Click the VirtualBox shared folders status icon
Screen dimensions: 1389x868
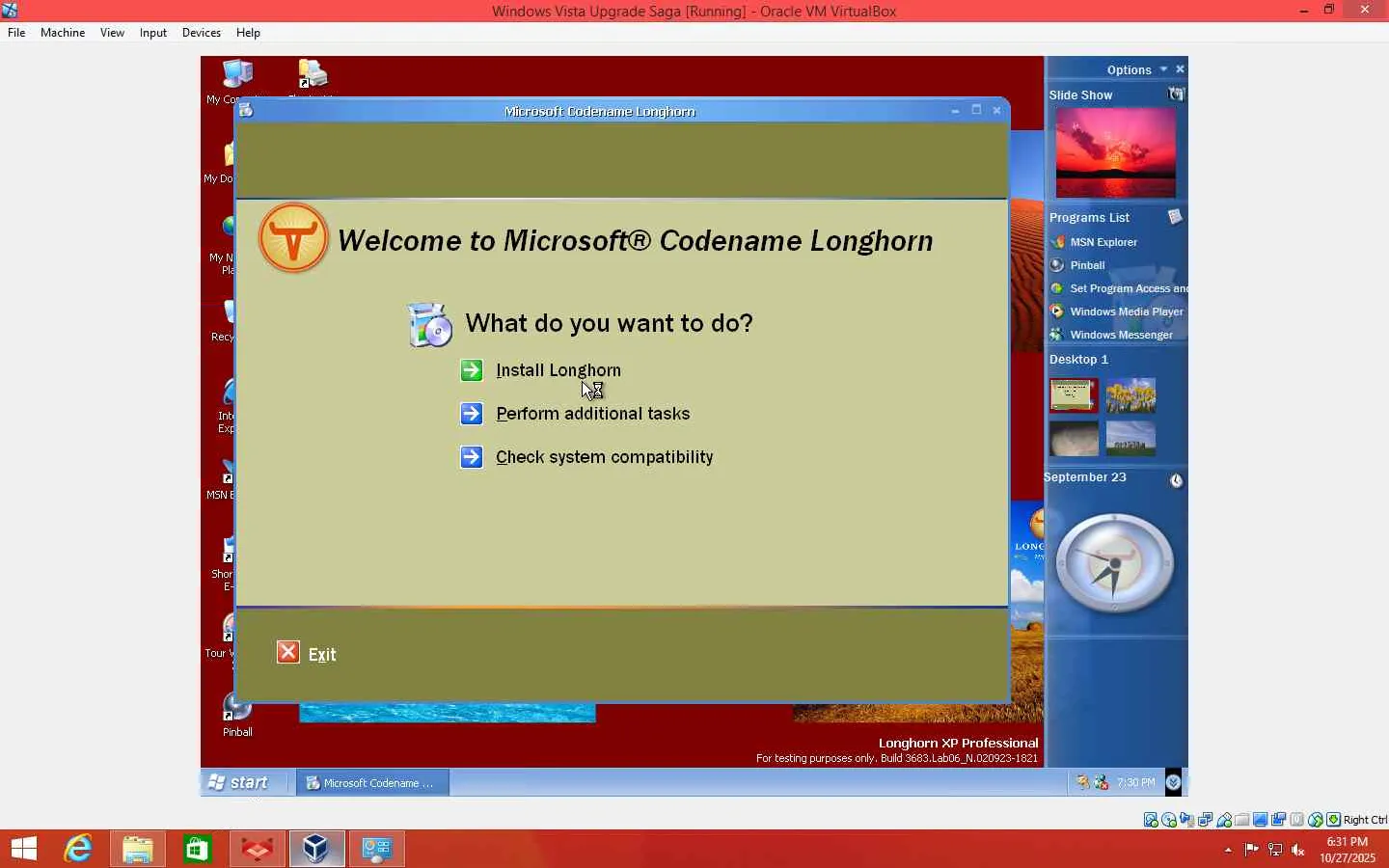(x=1242, y=820)
